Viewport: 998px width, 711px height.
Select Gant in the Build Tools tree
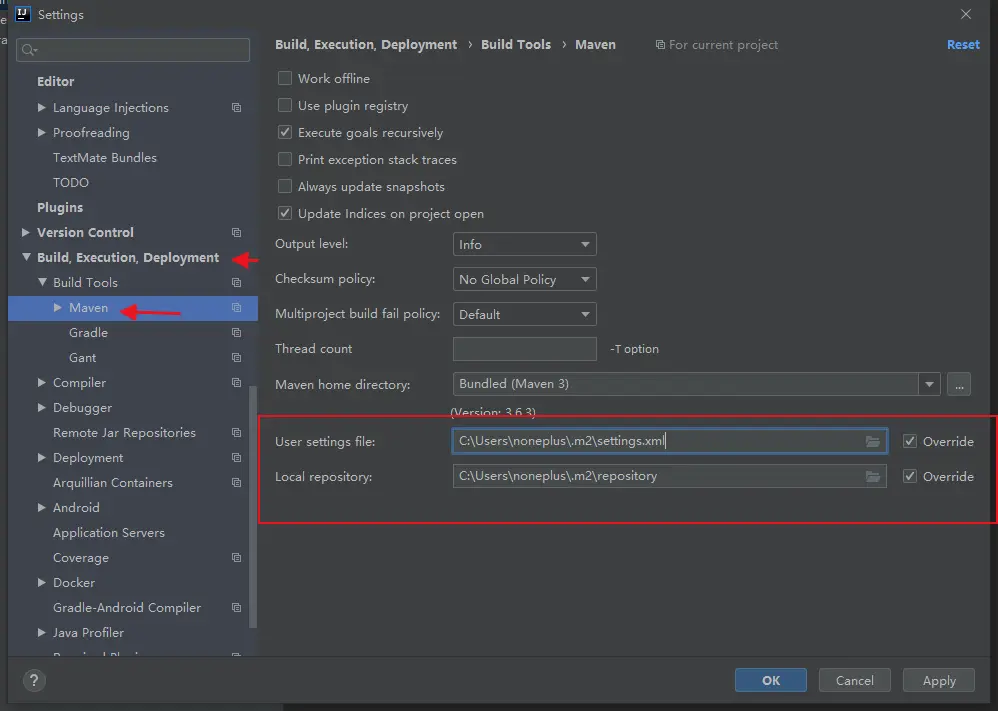pos(83,358)
